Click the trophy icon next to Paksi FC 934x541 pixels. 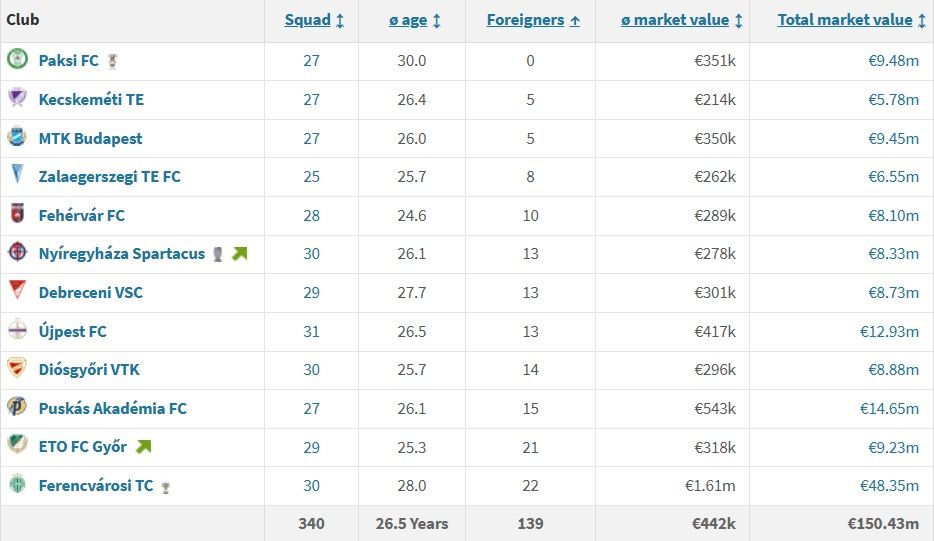coord(112,61)
